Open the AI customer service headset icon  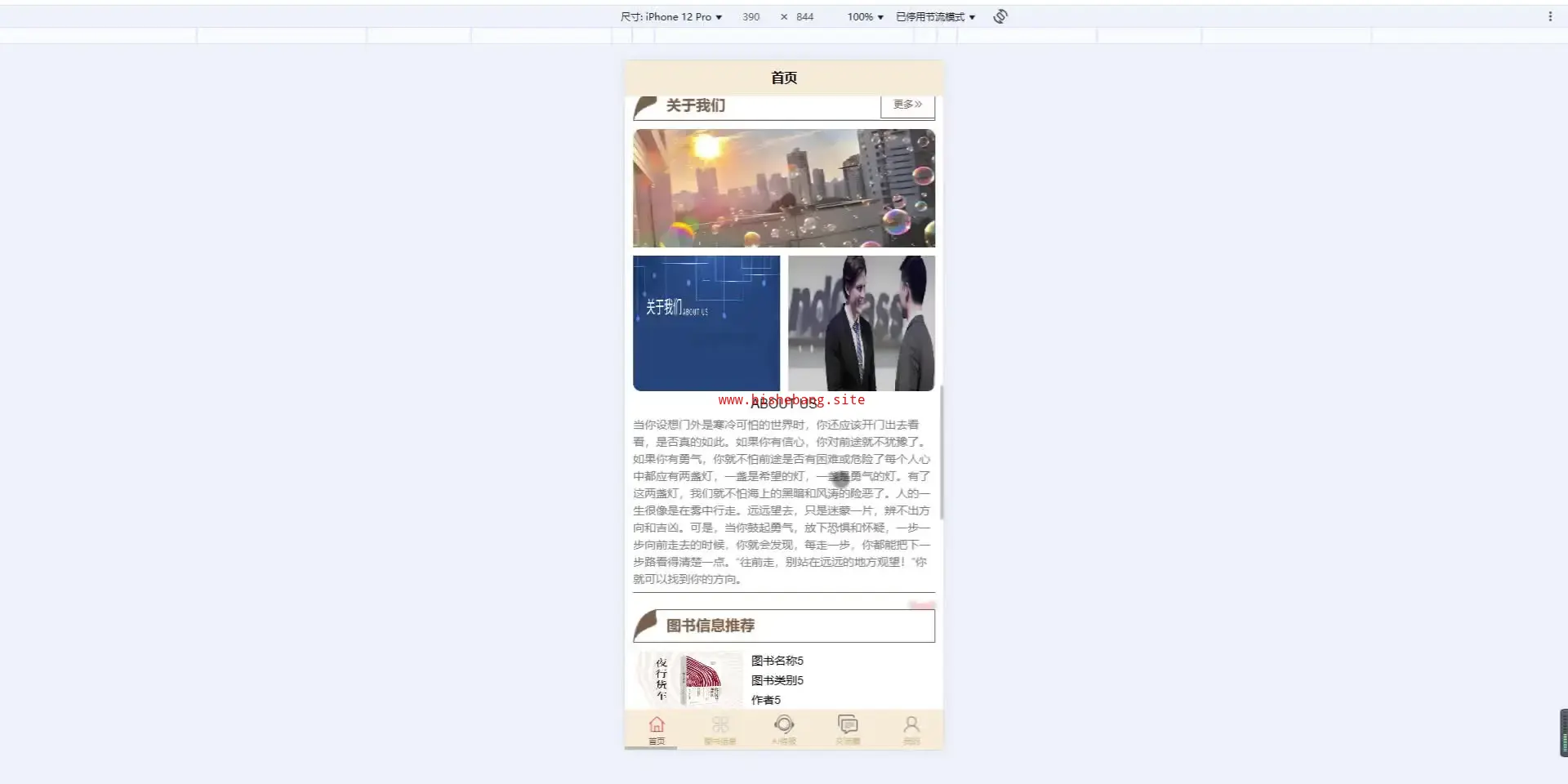[784, 729]
